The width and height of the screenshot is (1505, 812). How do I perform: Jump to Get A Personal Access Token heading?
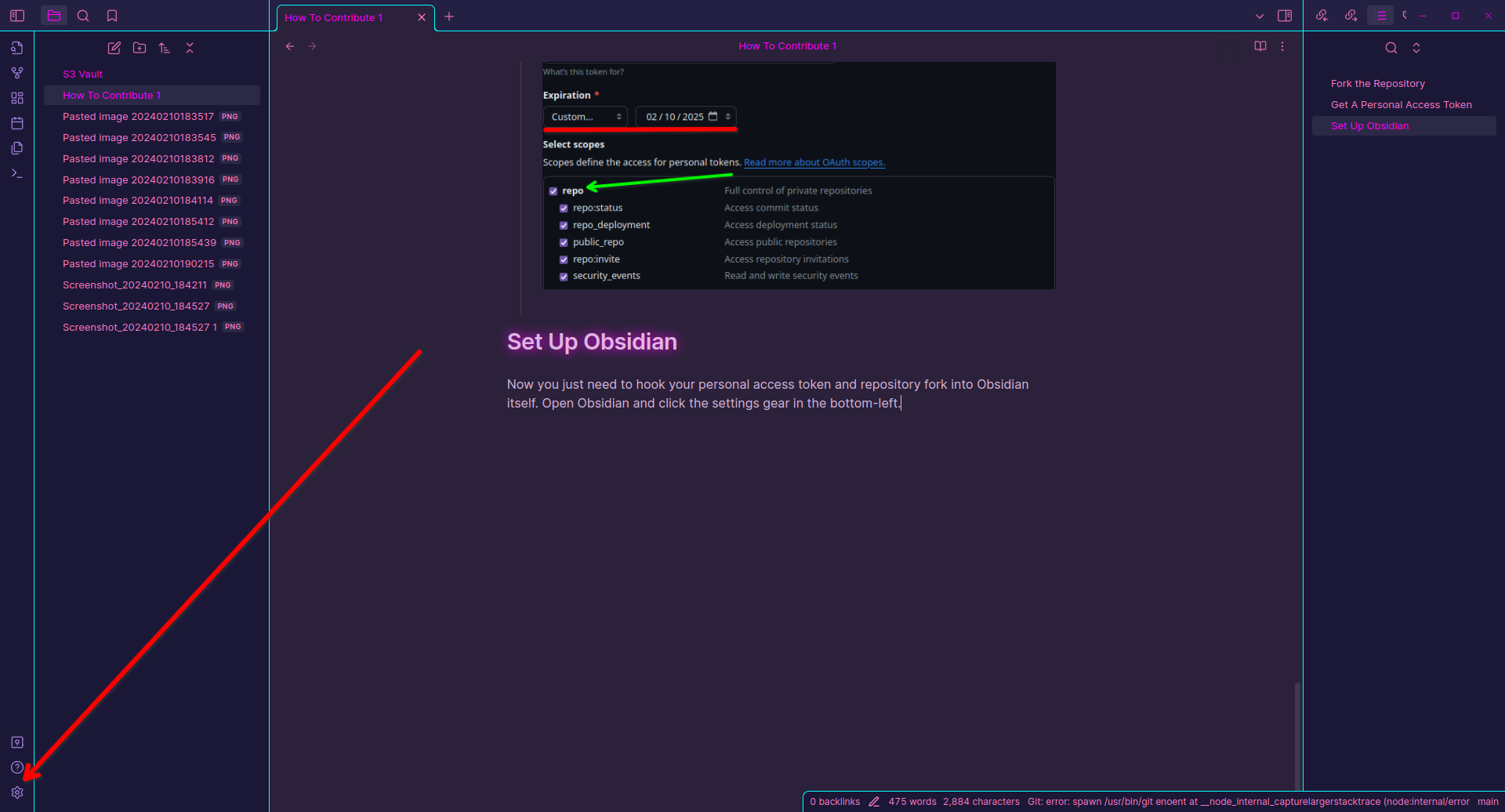coord(1402,105)
